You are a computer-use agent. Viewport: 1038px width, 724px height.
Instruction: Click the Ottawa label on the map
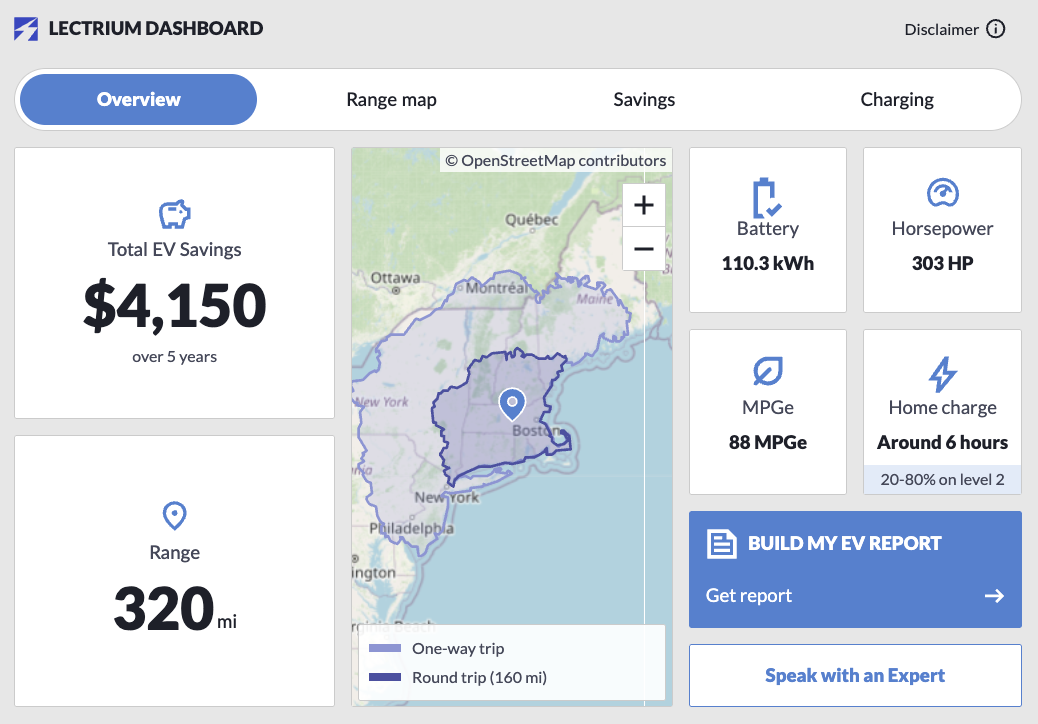coord(395,277)
